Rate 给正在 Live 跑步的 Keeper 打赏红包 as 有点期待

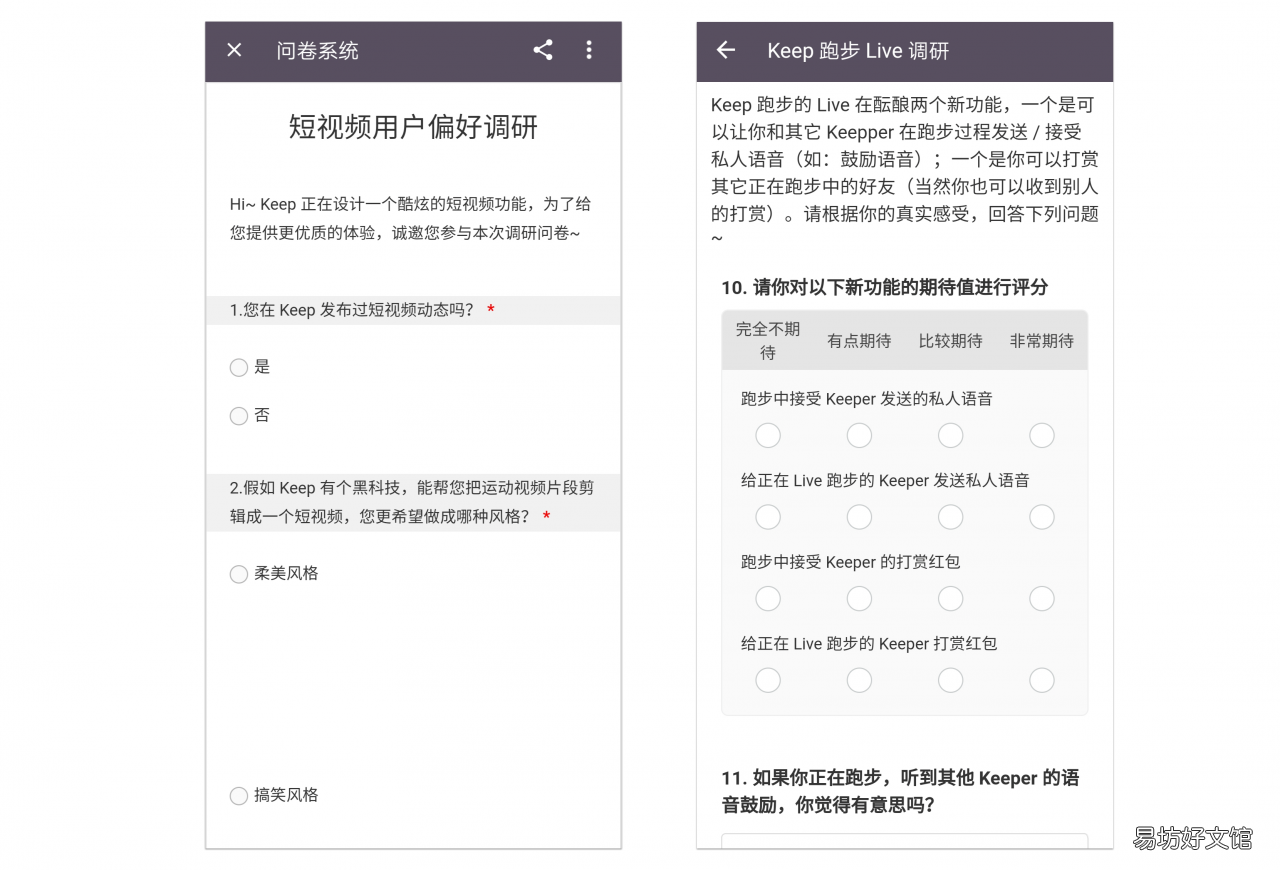coord(859,680)
